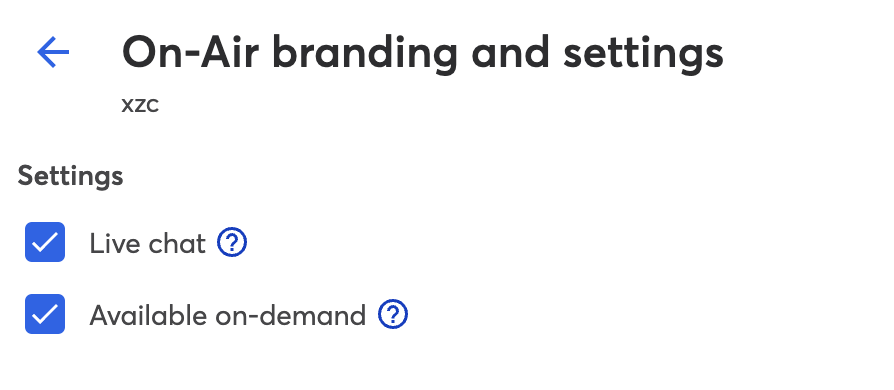Select the question mark beside Live chat
Image resolution: width=894 pixels, height=390 pixels.
click(232, 243)
